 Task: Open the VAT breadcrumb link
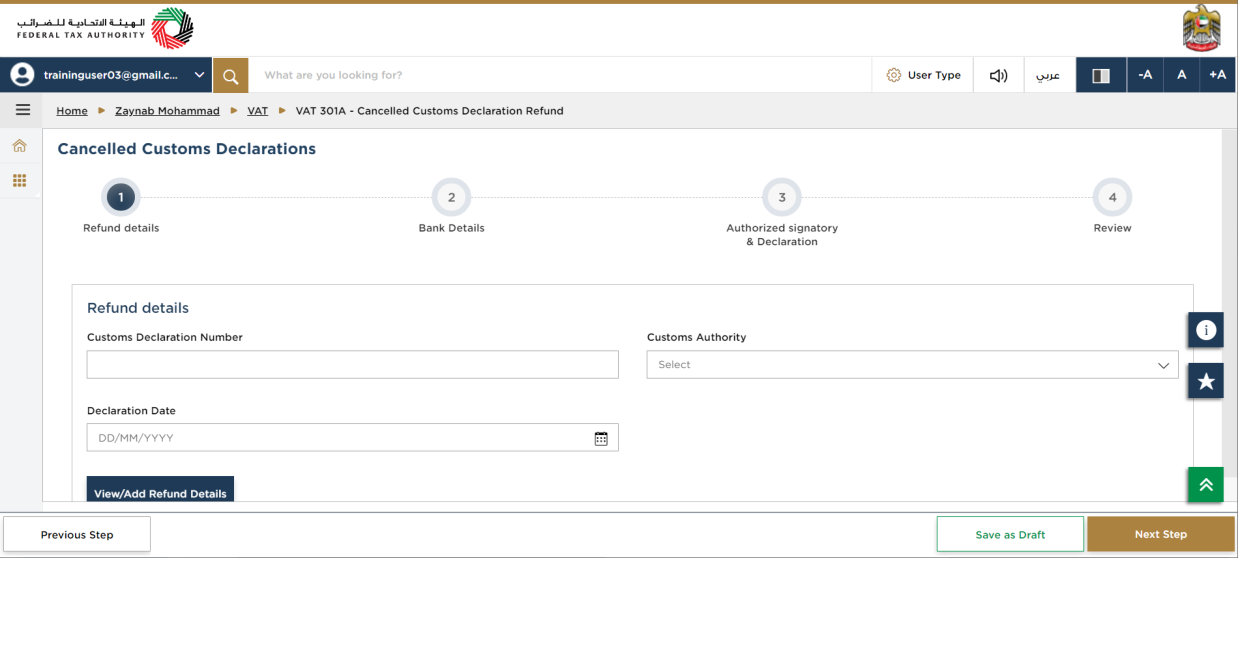(258, 111)
